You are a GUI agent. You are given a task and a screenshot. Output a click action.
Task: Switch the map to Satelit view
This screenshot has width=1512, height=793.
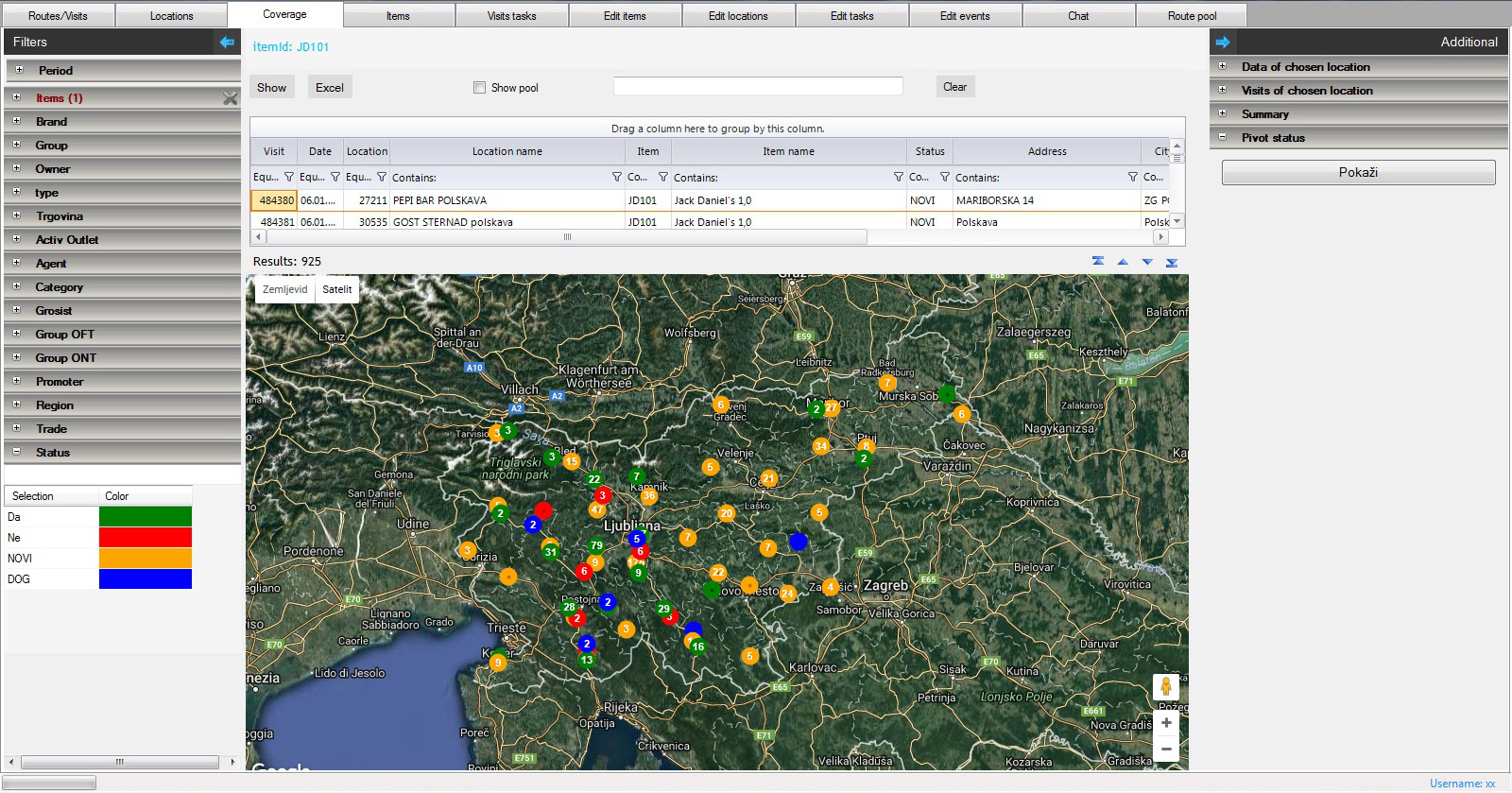point(336,289)
